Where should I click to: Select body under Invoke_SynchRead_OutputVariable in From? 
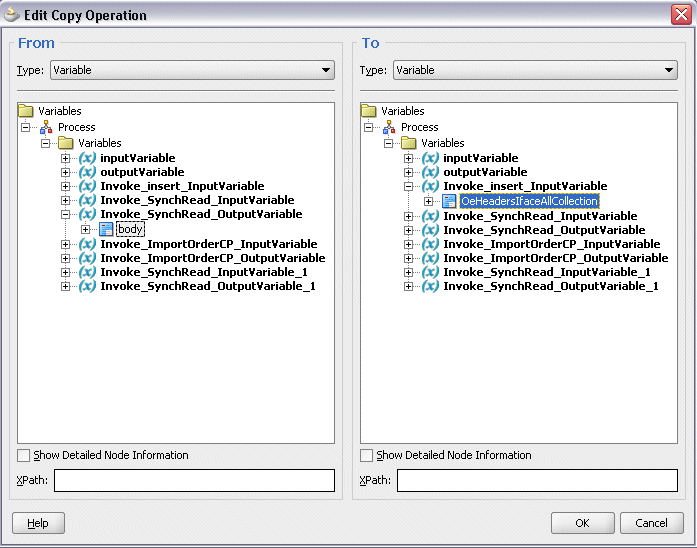[x=130, y=229]
